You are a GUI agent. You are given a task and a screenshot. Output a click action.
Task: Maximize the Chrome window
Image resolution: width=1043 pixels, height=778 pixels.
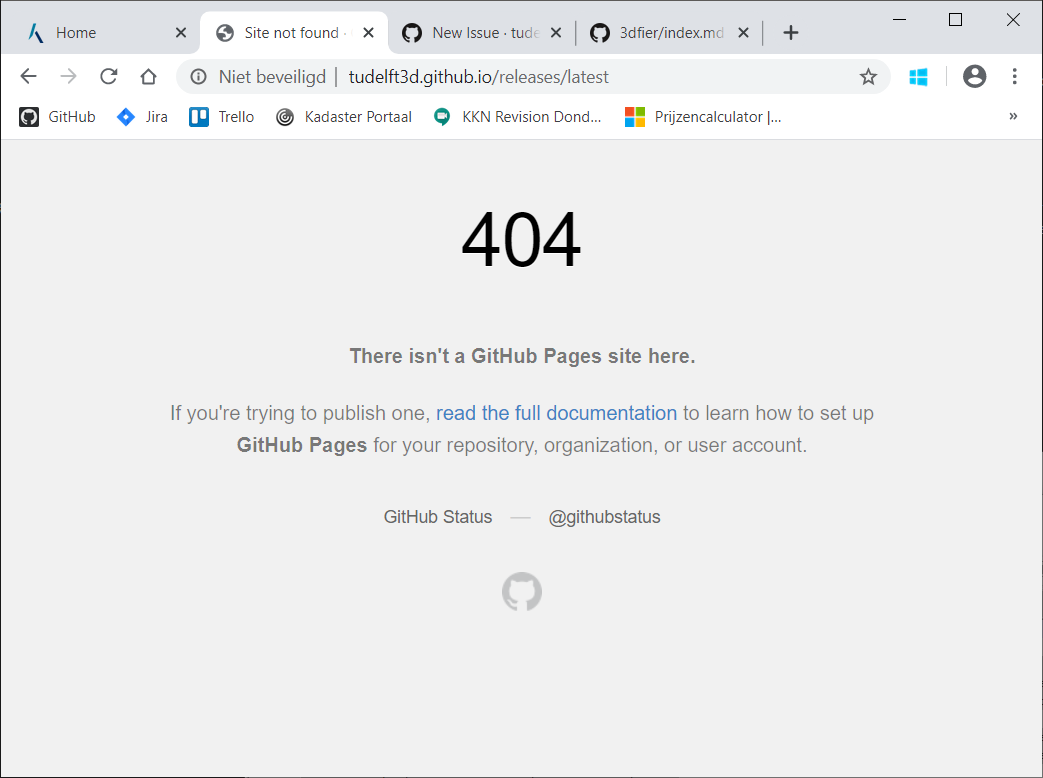point(955,20)
